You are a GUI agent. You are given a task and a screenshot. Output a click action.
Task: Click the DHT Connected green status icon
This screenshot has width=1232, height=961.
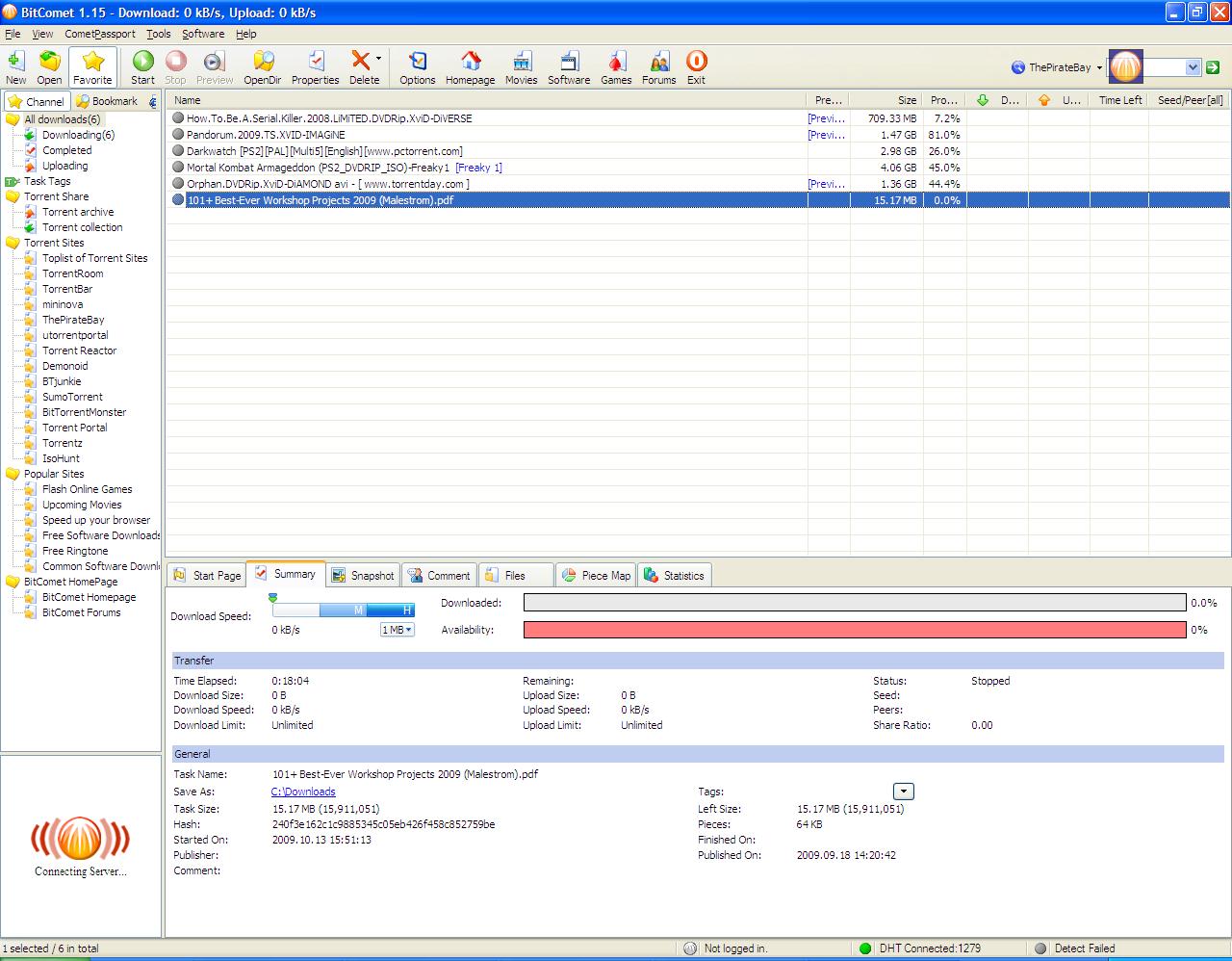864,948
